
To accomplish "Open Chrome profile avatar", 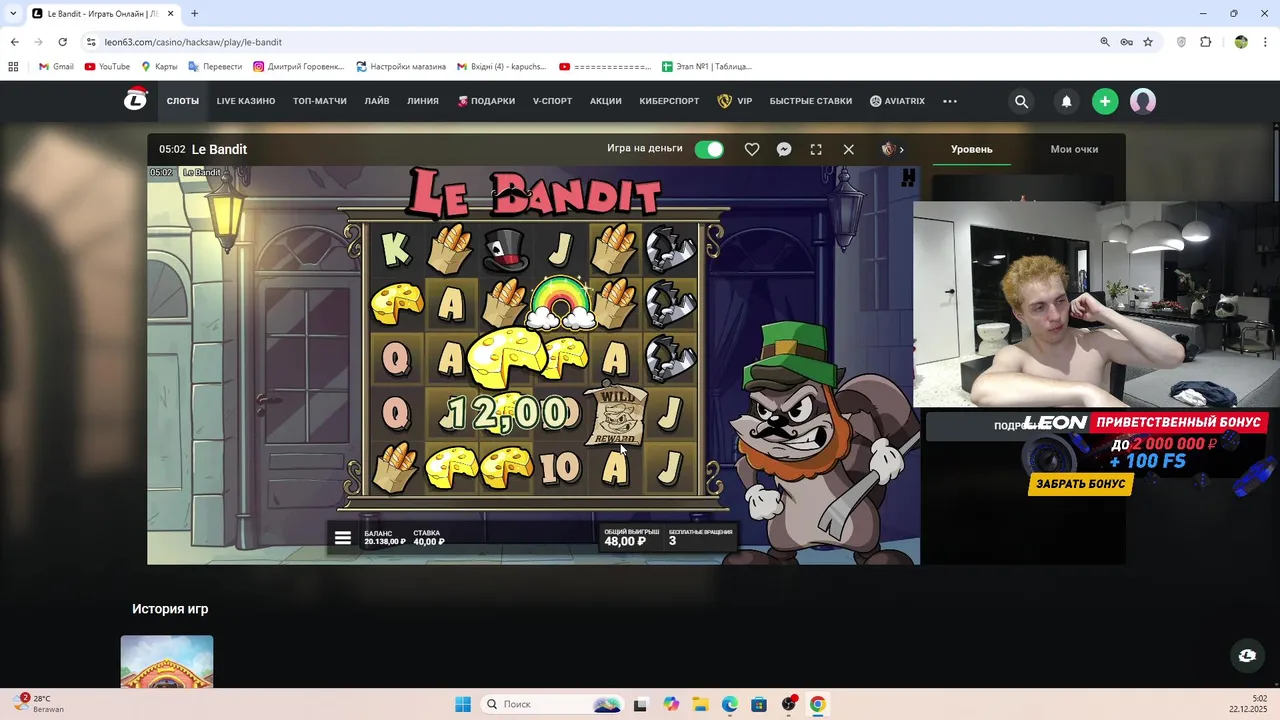I will pyautogui.click(x=1241, y=42).
